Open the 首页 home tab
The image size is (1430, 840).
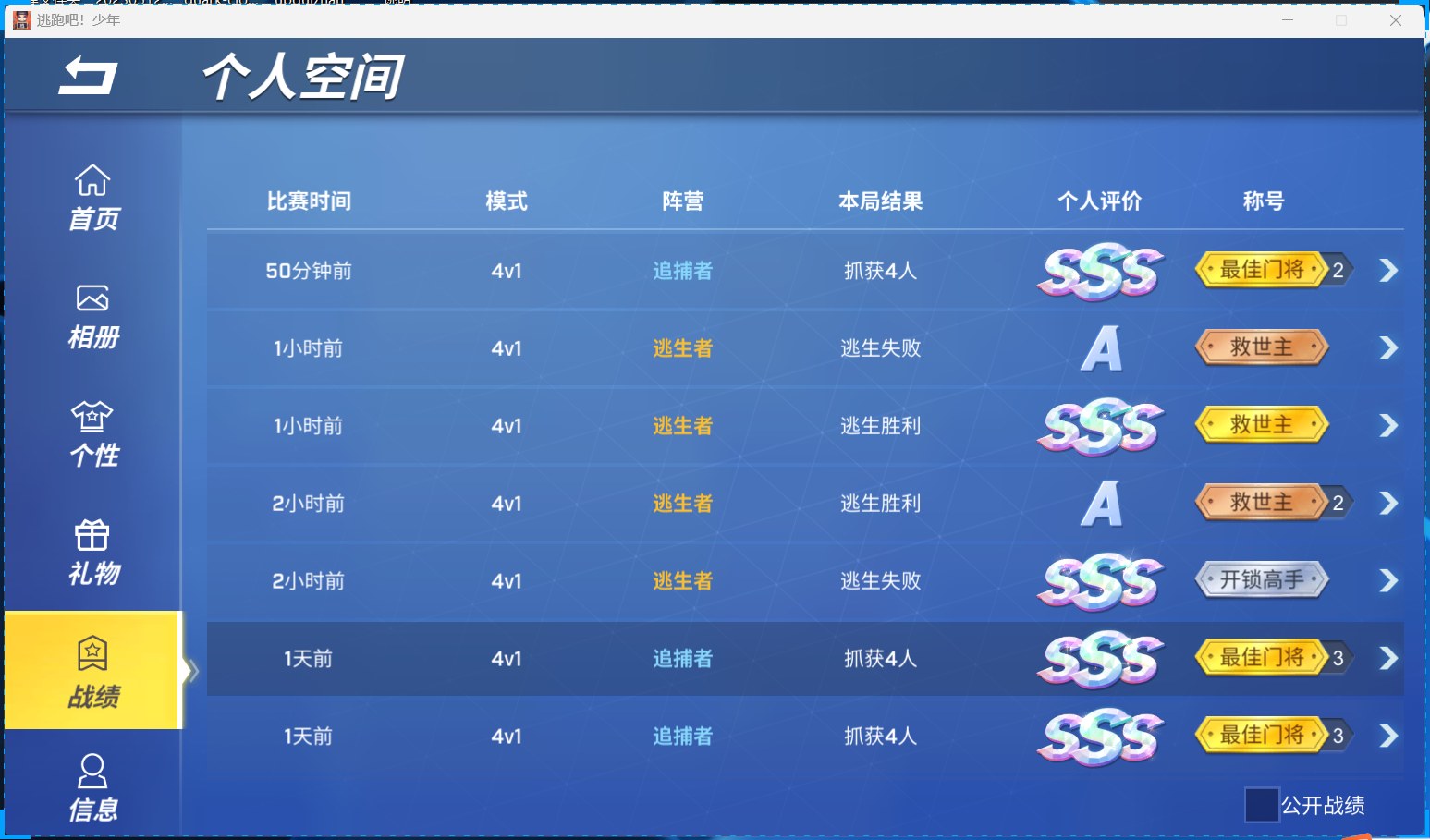tap(92, 197)
